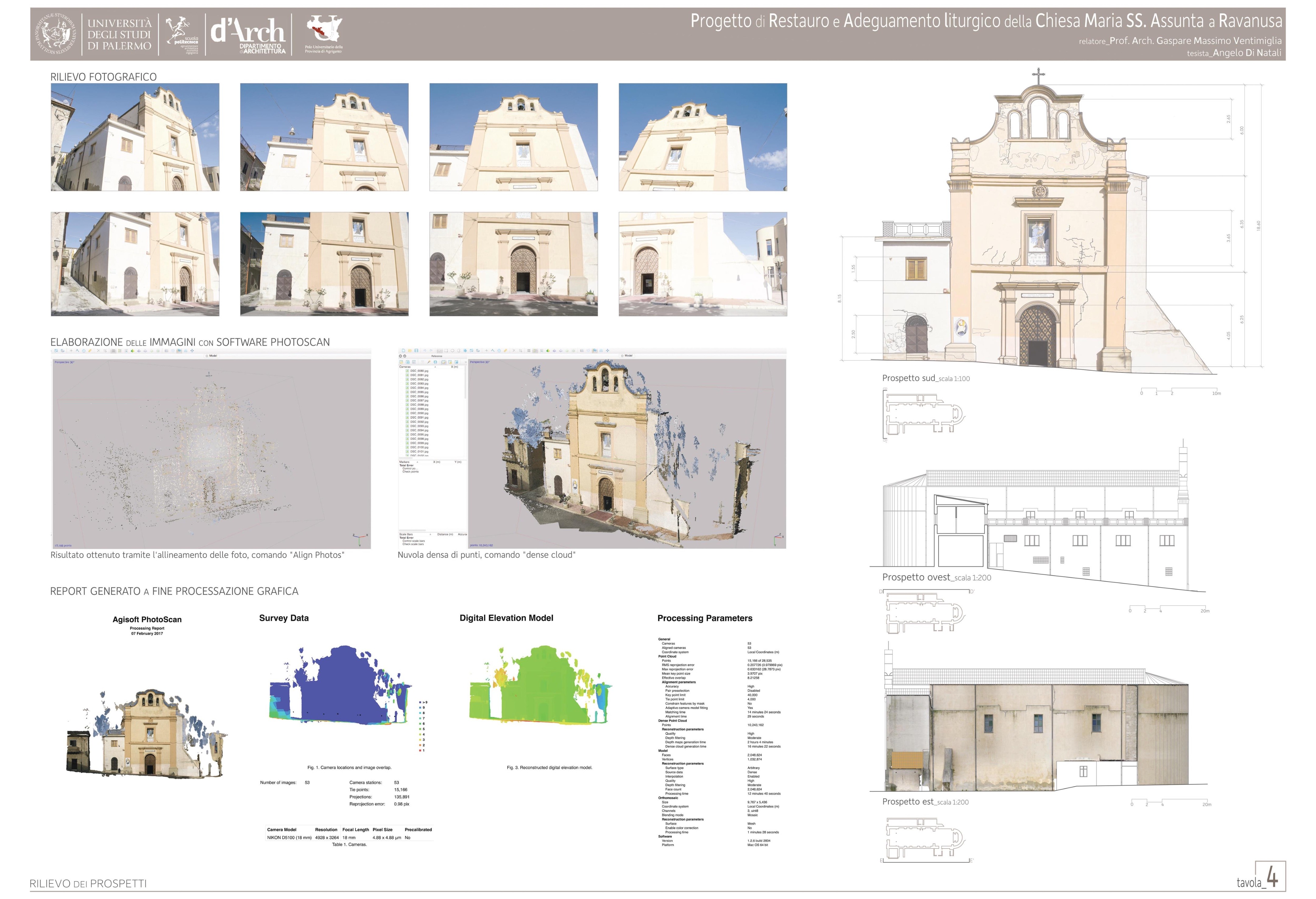Select the Rectangle Selection tool
Image resolution: width=1316 pixels, height=899 pixels.
tap(446, 351)
